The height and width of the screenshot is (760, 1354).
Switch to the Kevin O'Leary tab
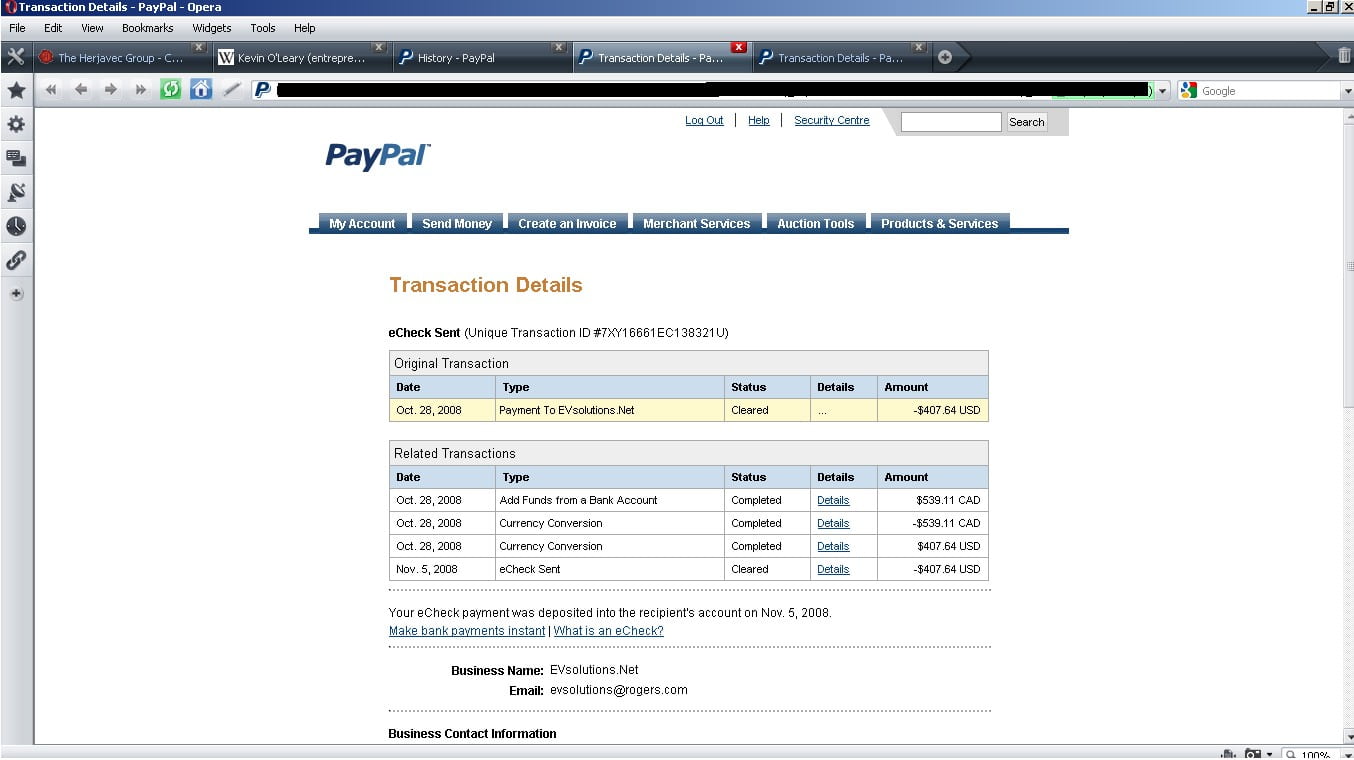point(301,58)
